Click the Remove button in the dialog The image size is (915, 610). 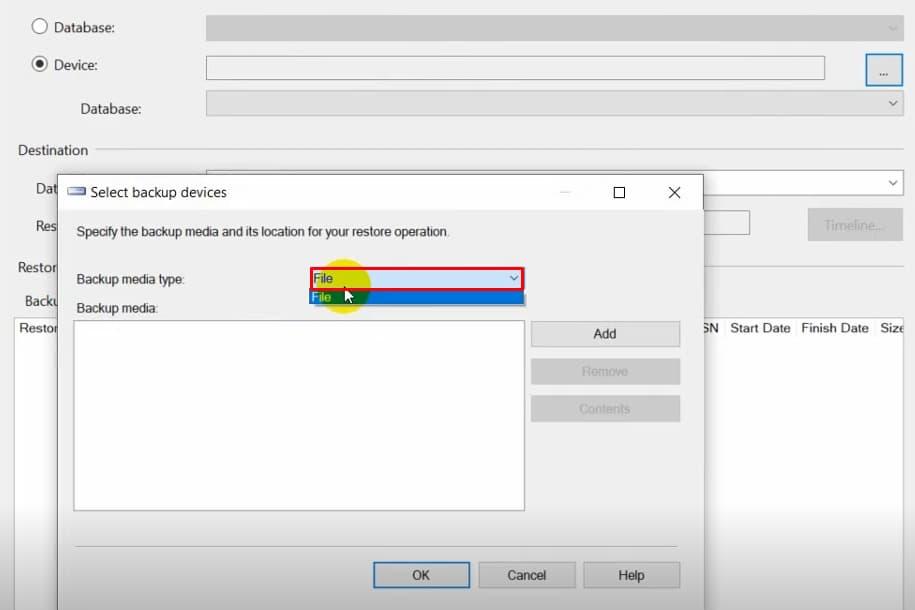click(604, 371)
